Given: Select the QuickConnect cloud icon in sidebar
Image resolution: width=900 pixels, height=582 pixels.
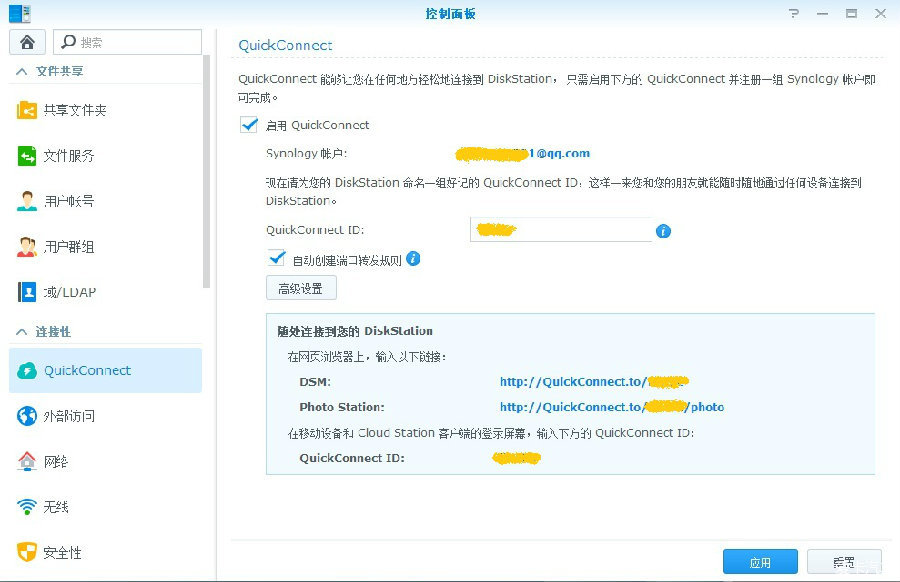Looking at the screenshot, I should 27,371.
